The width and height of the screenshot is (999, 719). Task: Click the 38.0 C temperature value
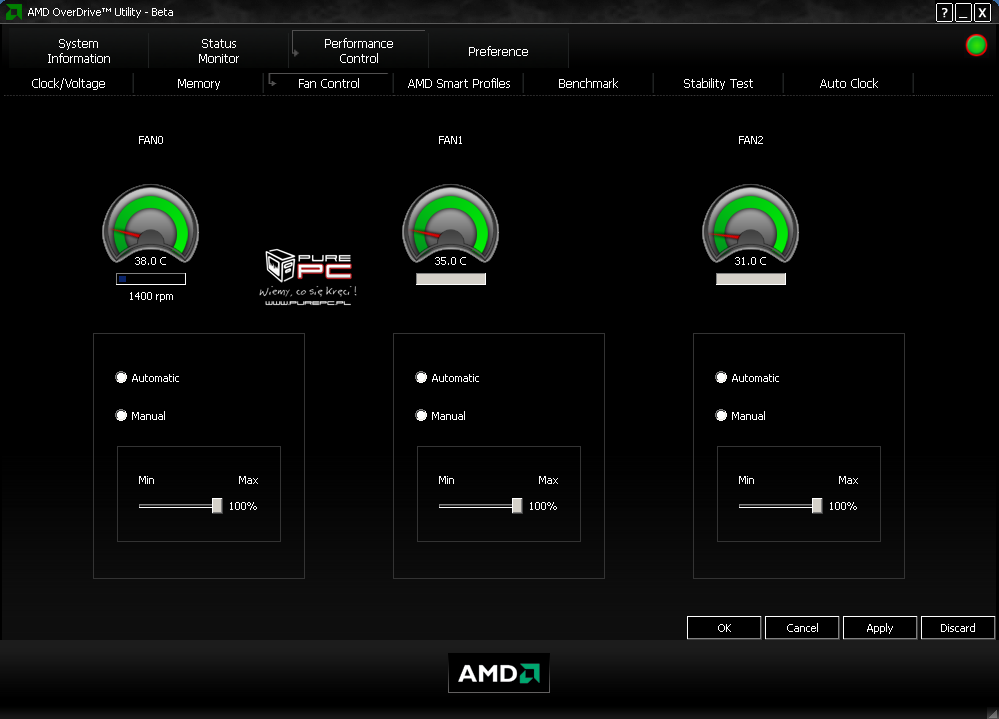[150, 261]
